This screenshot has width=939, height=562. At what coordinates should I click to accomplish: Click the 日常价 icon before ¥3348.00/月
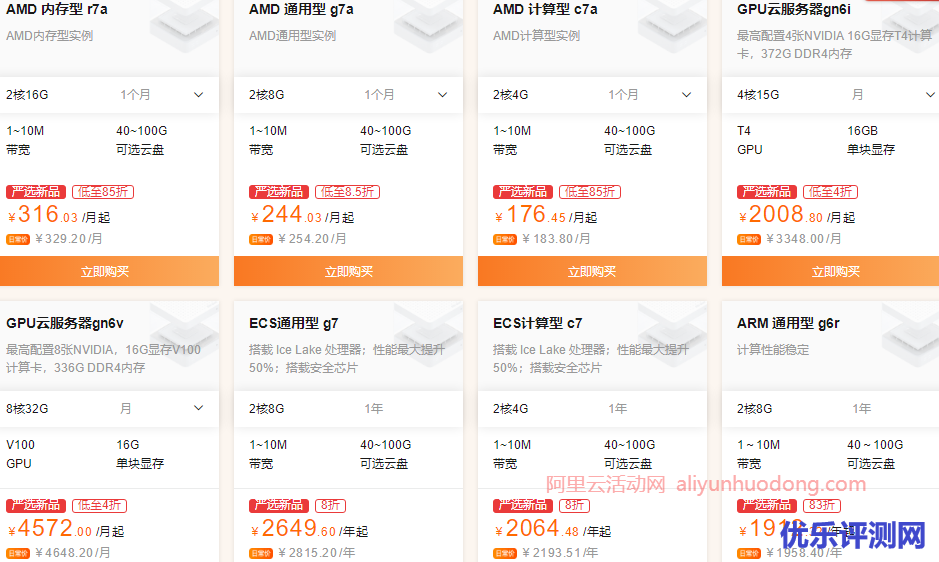pos(749,240)
